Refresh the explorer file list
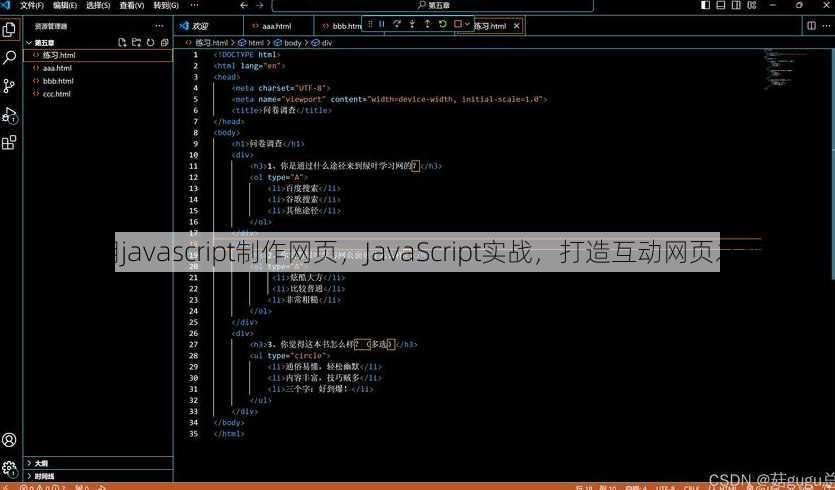835x490 pixels. tap(151, 43)
